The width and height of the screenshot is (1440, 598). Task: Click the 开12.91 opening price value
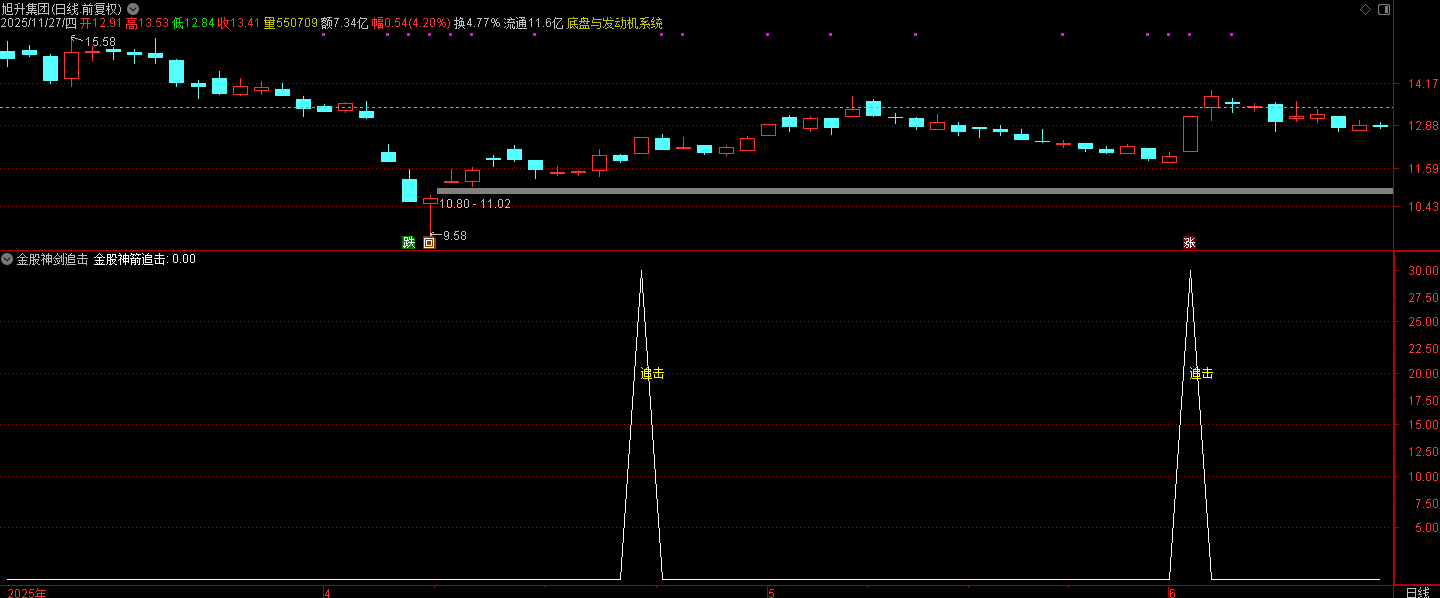click(101, 23)
